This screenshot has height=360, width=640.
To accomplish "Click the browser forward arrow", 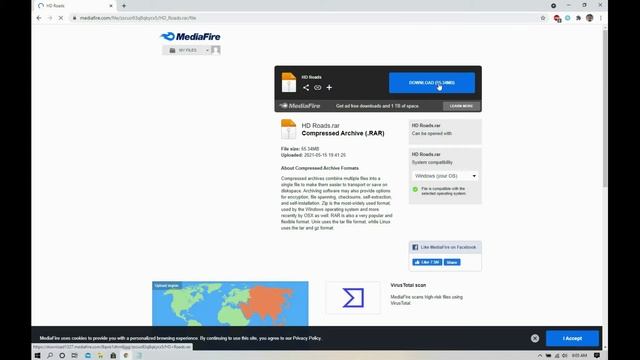I will (x=50, y=18).
